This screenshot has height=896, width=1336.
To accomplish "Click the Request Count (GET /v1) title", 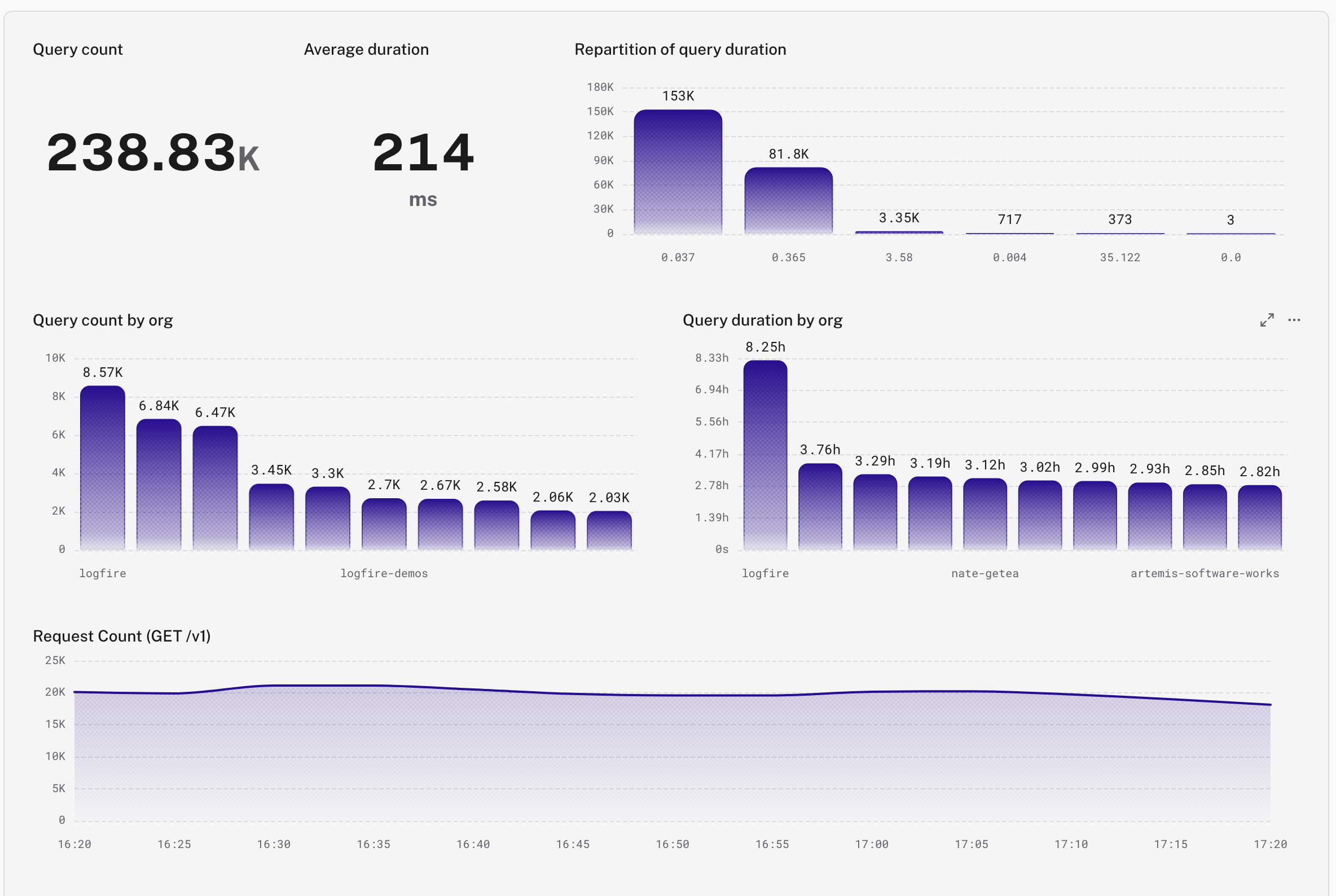I will (x=122, y=636).
